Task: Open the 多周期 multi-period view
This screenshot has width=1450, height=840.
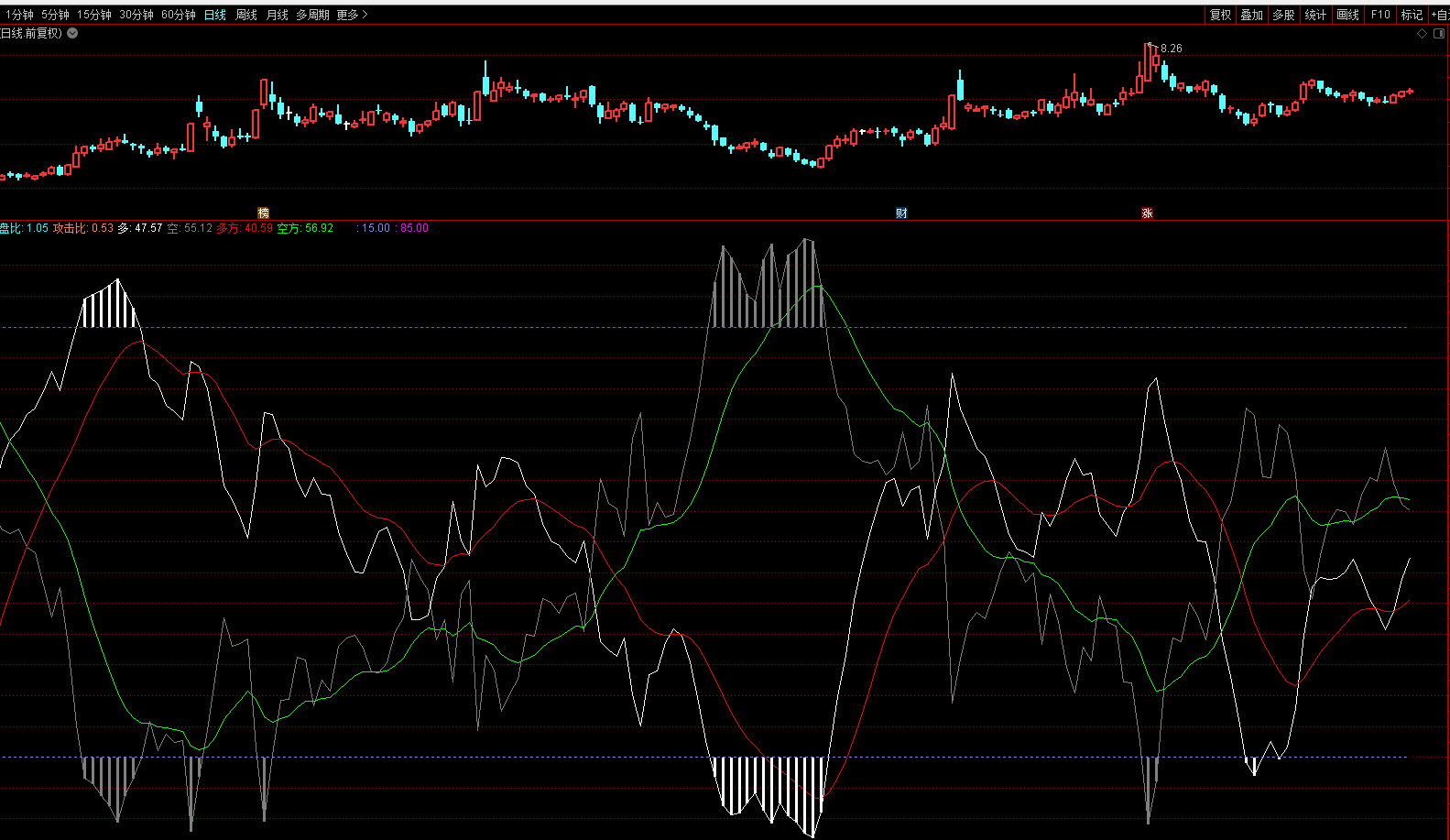Action: pyautogui.click(x=312, y=15)
